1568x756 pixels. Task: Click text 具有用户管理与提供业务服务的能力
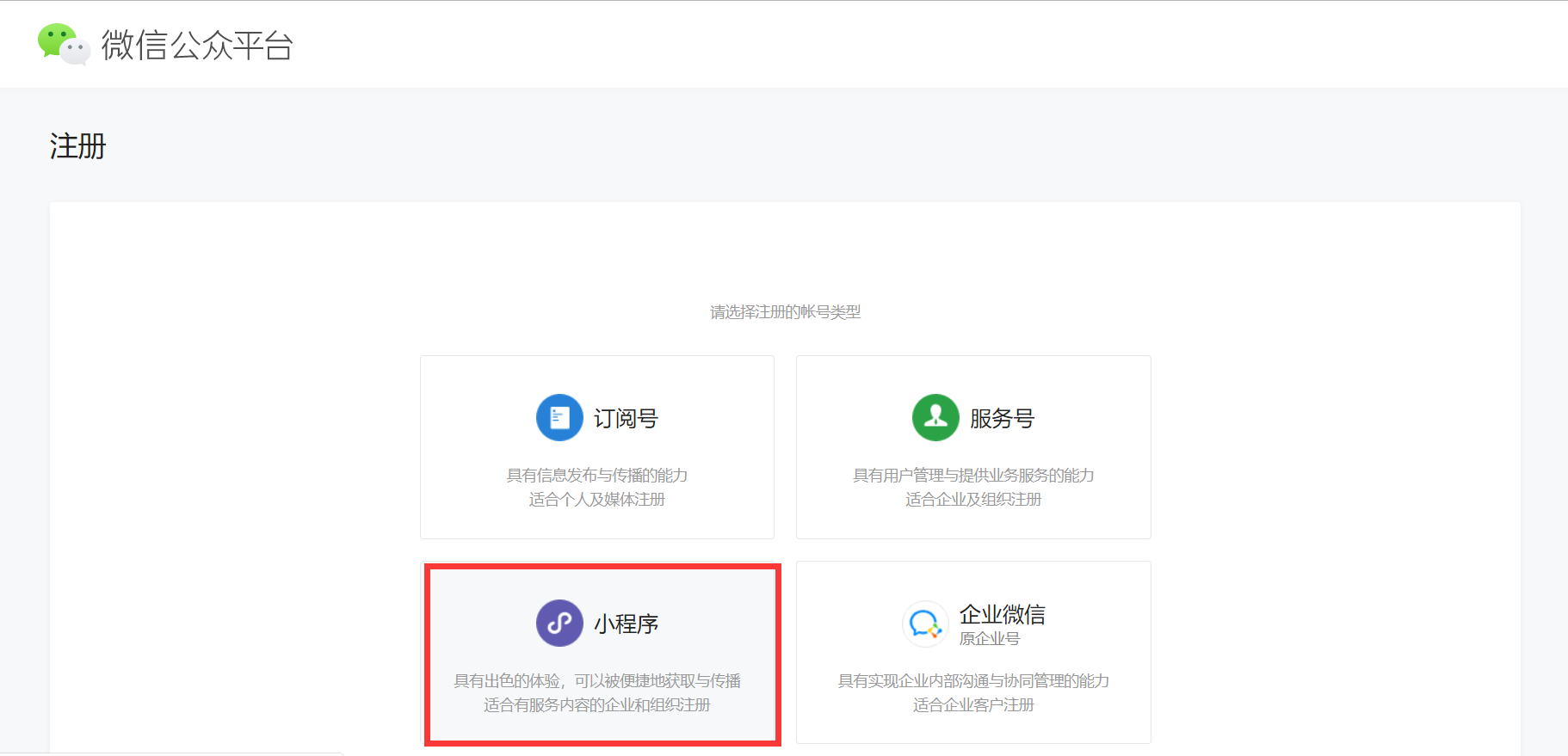(x=973, y=476)
